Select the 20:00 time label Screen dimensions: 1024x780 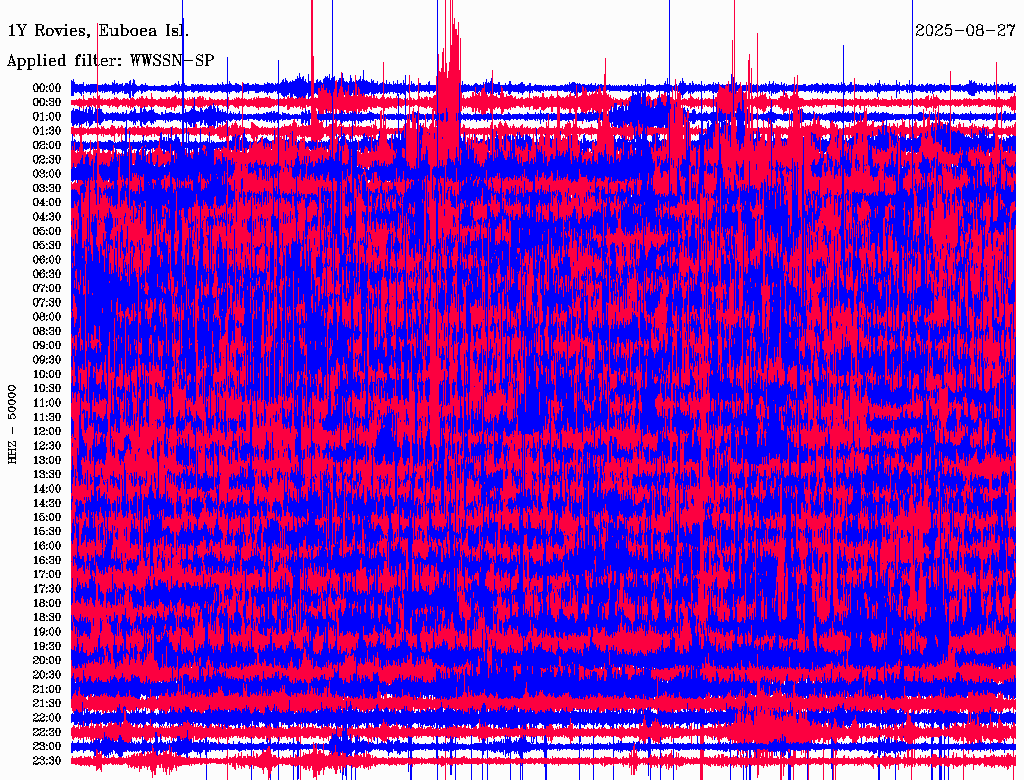[x=47, y=660]
